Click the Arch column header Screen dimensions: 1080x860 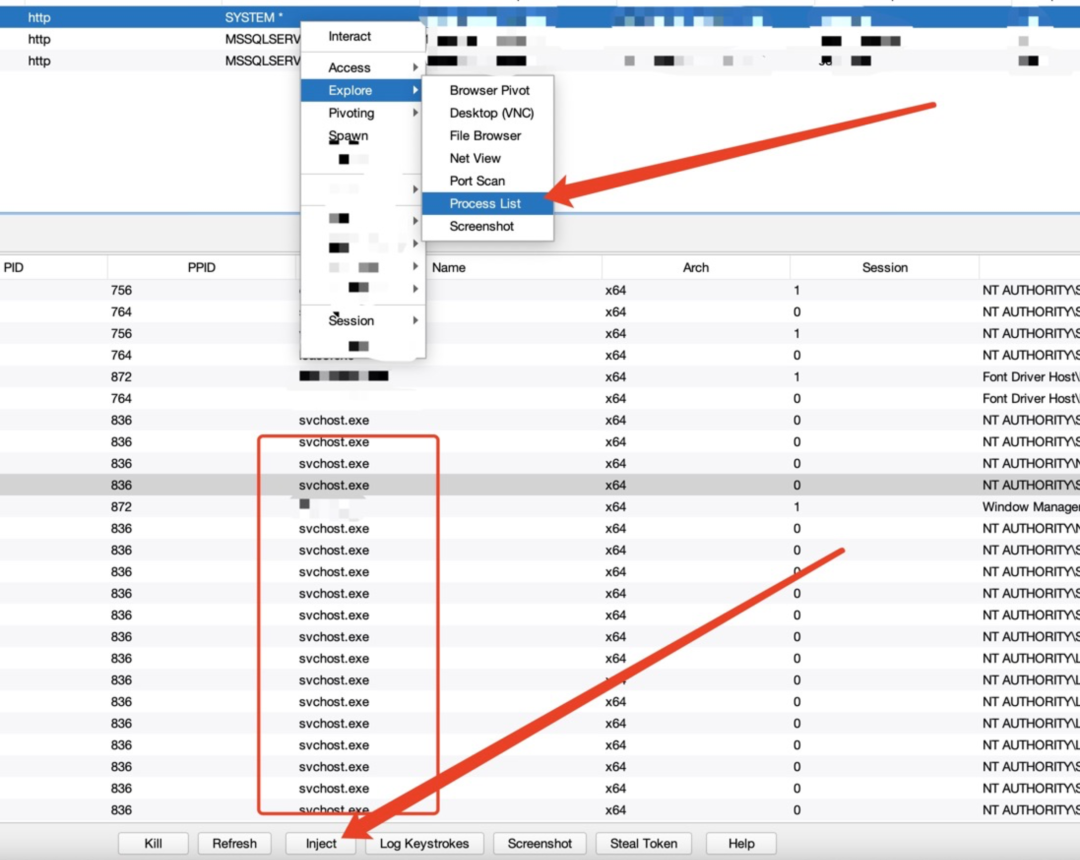[696, 268]
